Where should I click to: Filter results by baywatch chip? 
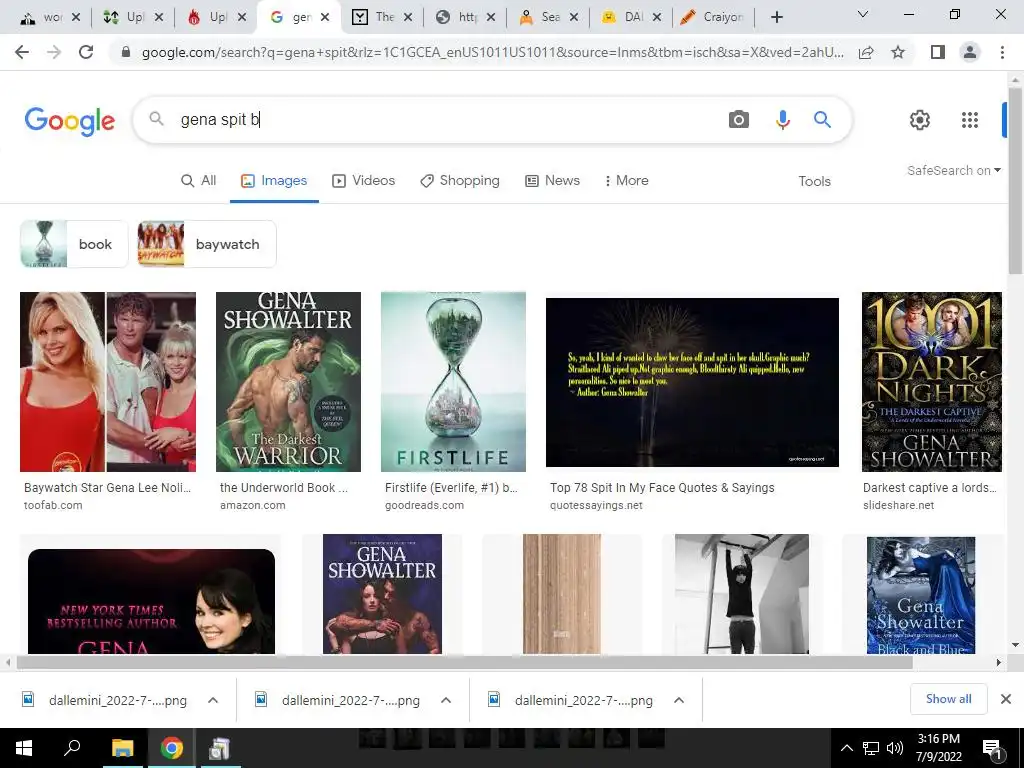click(x=207, y=244)
